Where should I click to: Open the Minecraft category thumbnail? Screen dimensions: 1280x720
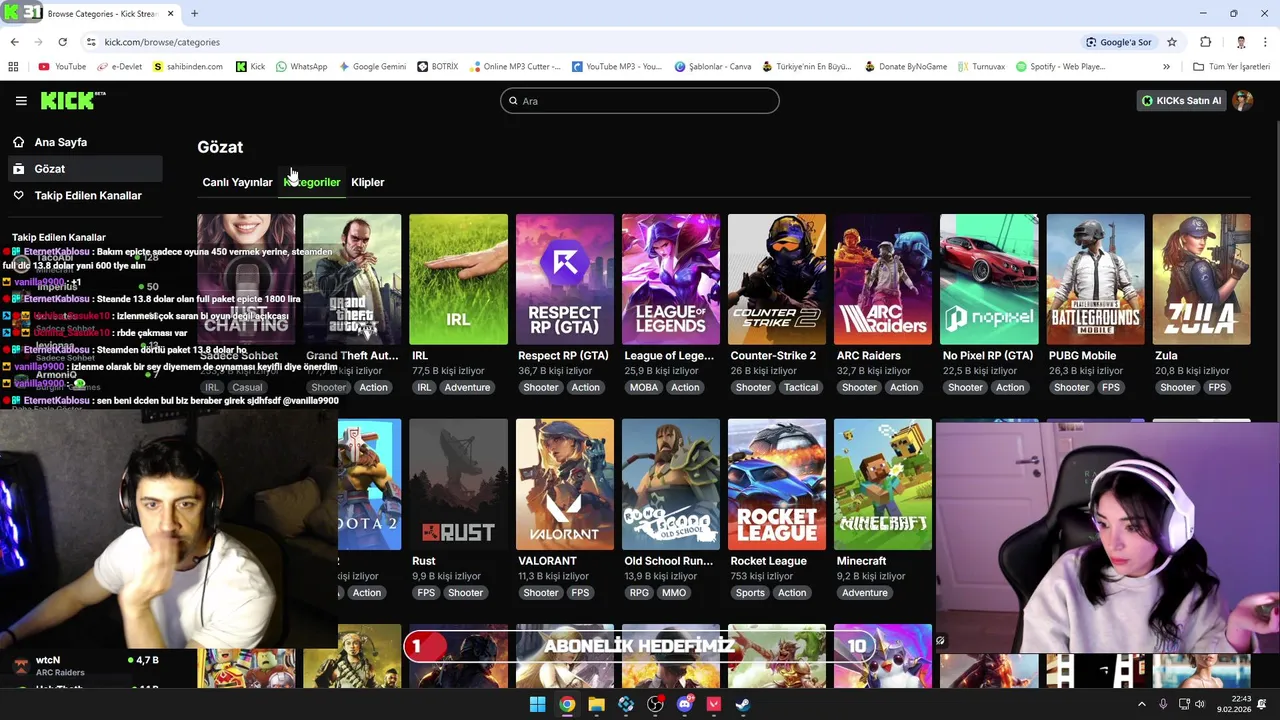coord(883,484)
